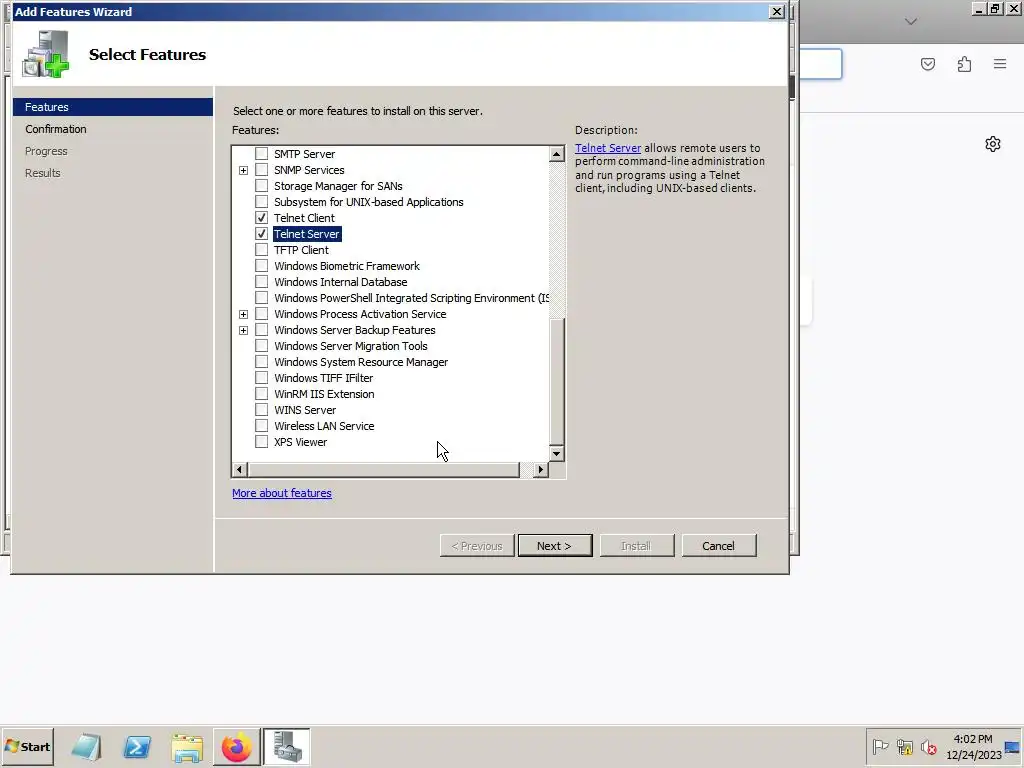Screen dimensions: 1024x768
Task: Click the network tray icon
Action: click(x=904, y=746)
